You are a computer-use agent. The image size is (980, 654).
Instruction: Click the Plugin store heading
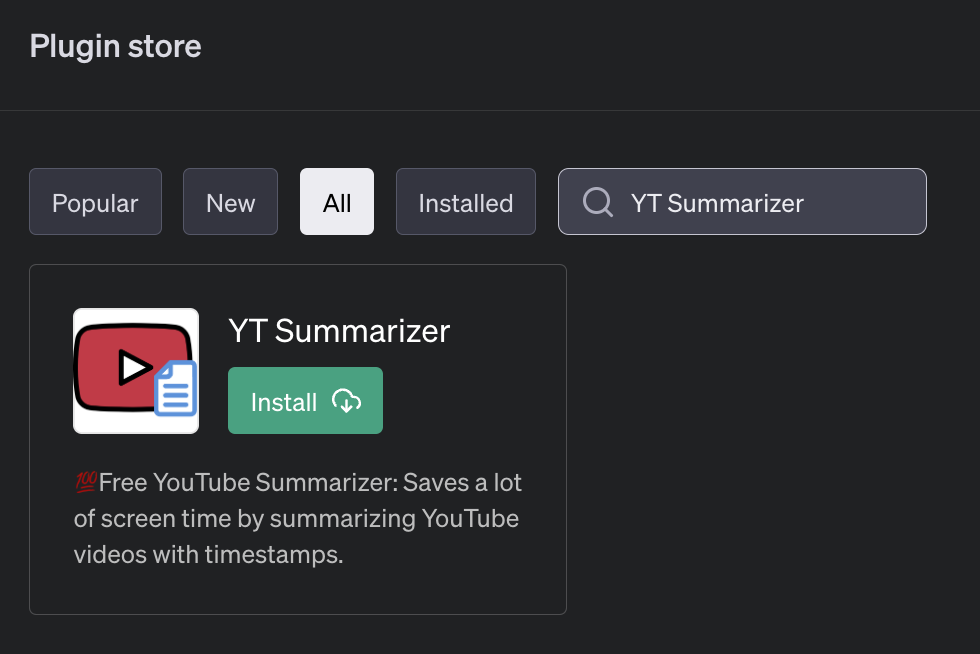[116, 47]
